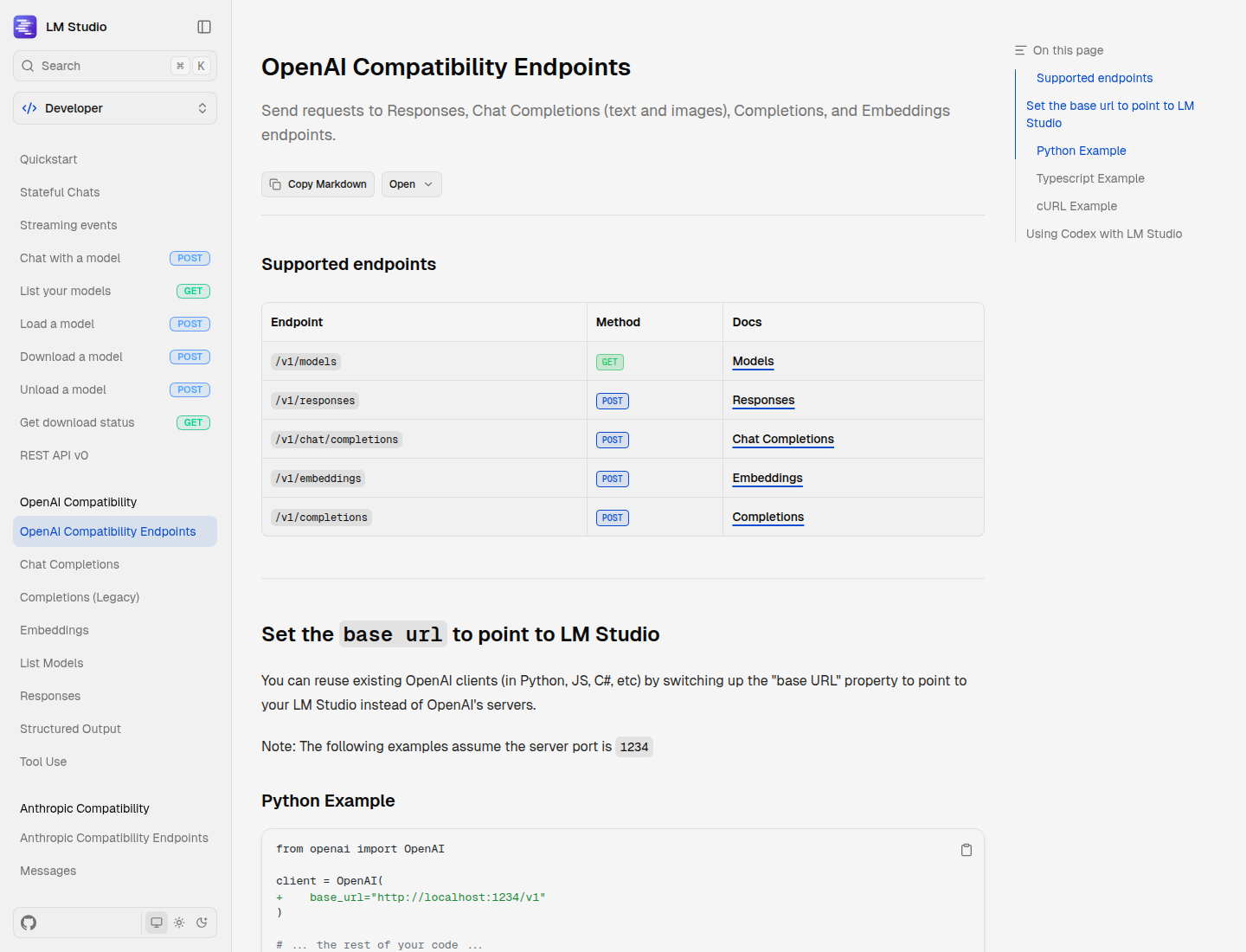Follow the Chat Completions docs link in table
This screenshot has width=1246, height=952.
(783, 439)
